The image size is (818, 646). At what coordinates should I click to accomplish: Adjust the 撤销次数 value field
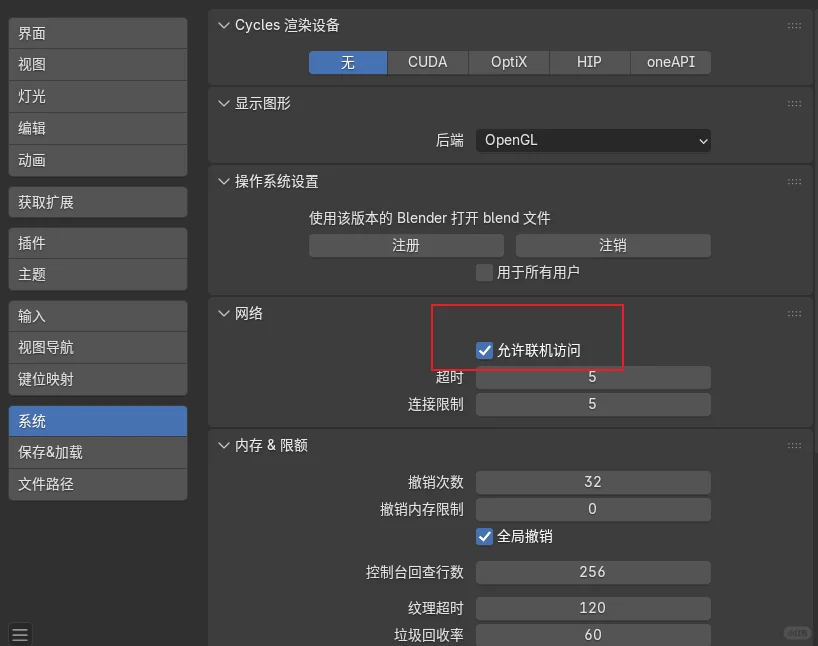coord(593,482)
